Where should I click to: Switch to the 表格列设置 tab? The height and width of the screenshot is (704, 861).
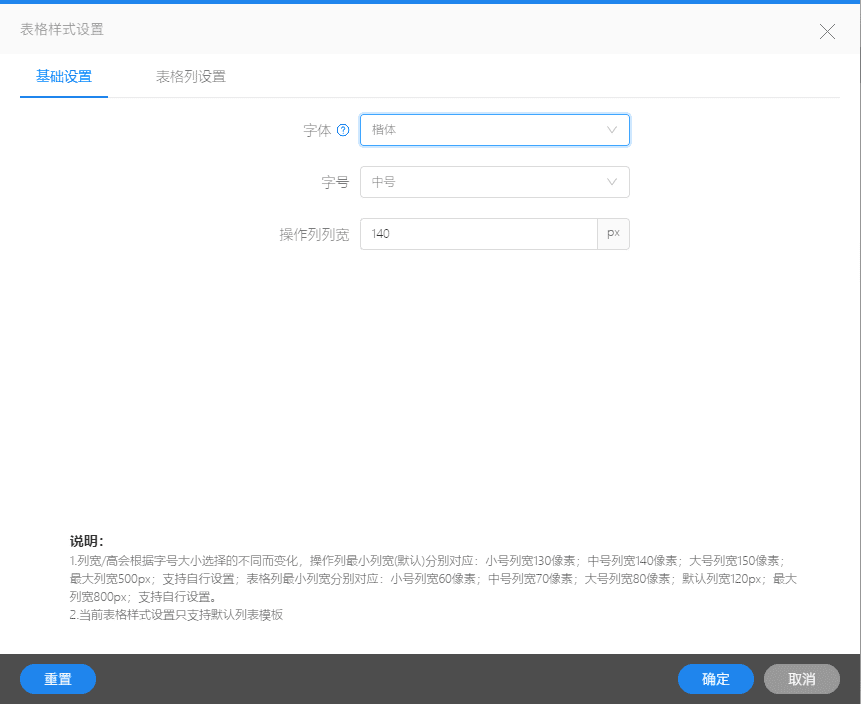(191, 77)
